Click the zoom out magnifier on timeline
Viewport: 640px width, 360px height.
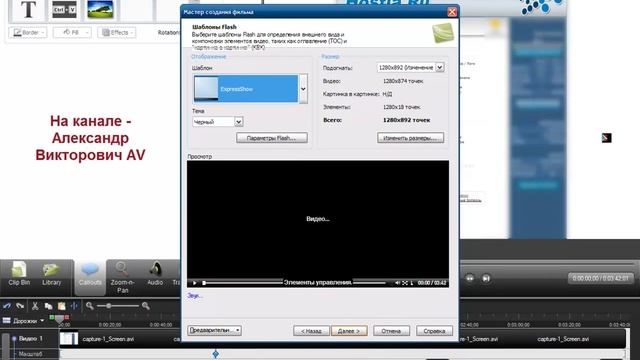click(x=89, y=306)
